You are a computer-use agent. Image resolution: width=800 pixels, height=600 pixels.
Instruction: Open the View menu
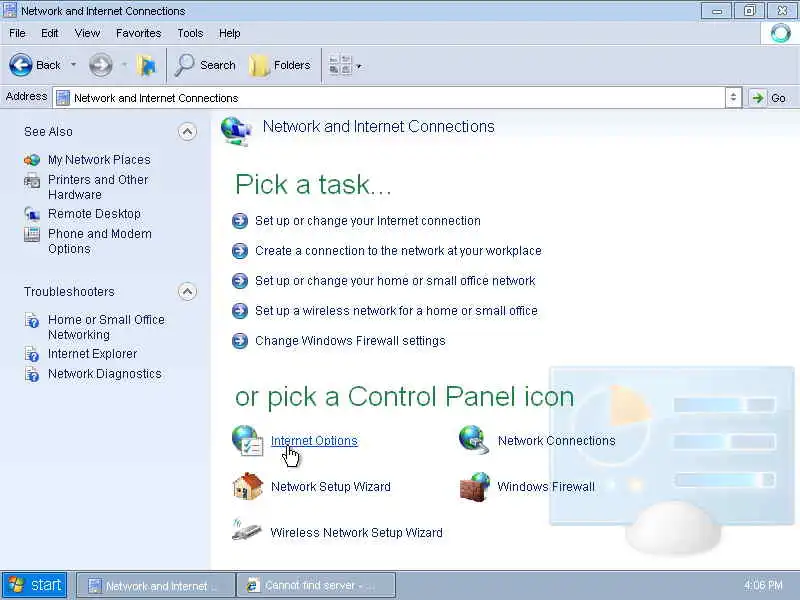tap(87, 33)
